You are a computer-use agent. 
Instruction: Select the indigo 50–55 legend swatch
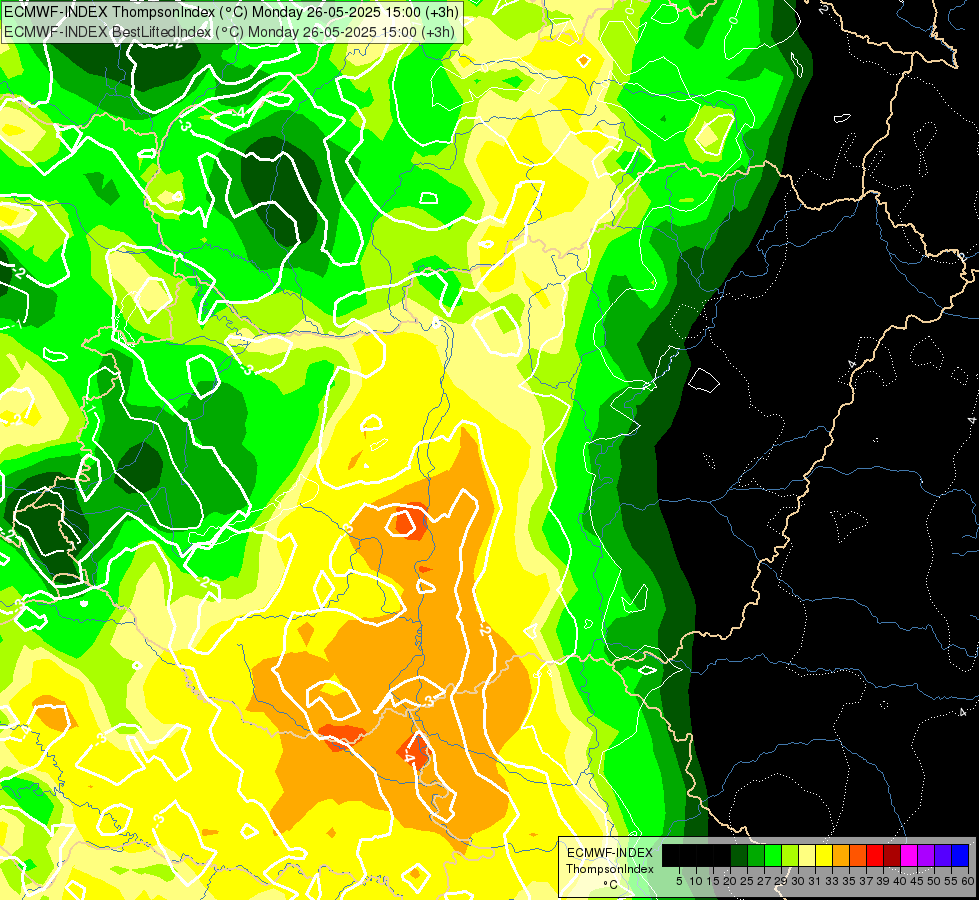pos(943,855)
